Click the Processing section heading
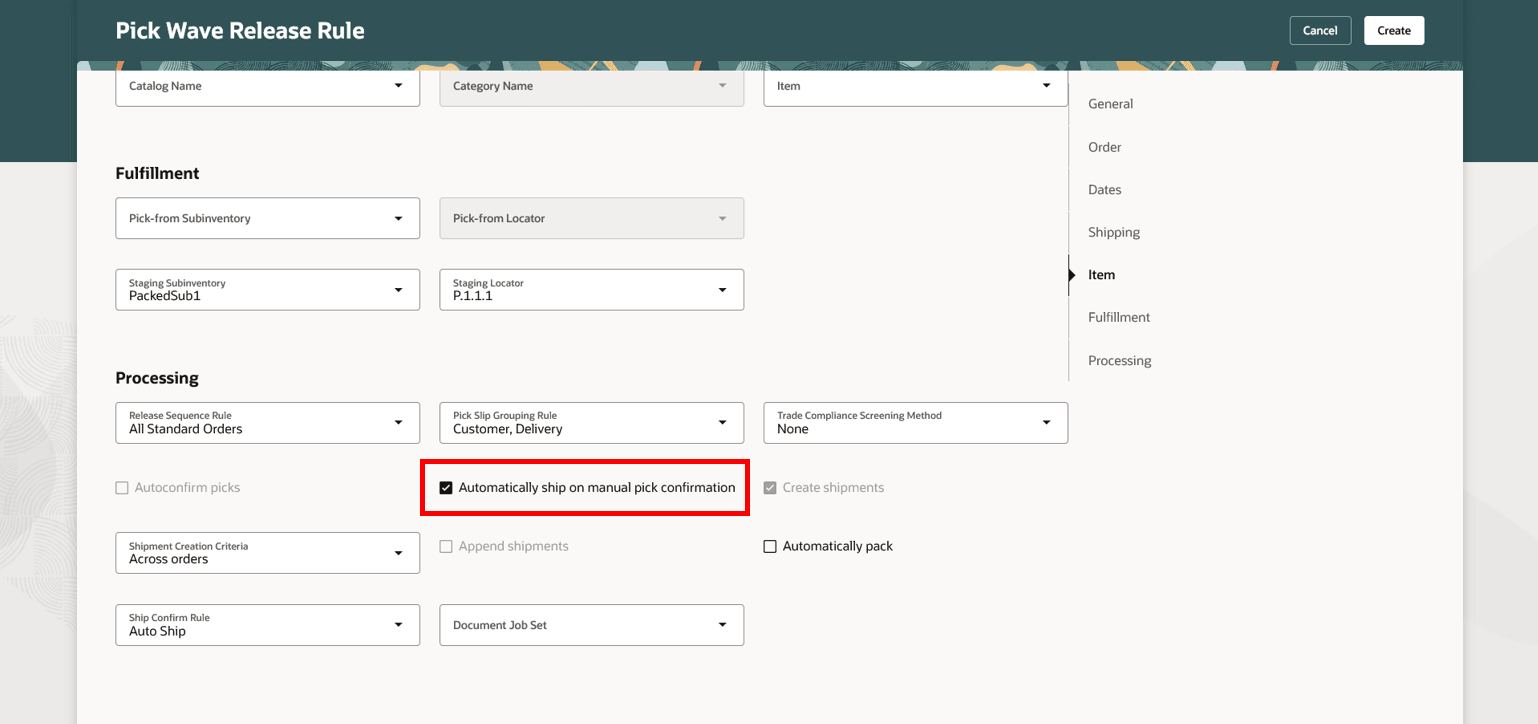Screen dimensions: 1538x724 click(x=157, y=378)
